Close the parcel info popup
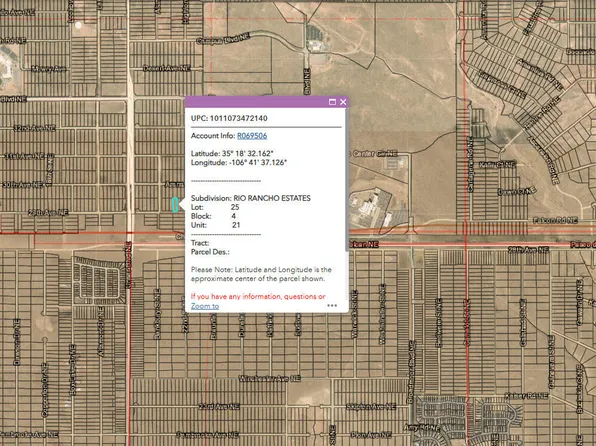596x446 pixels. point(343,102)
